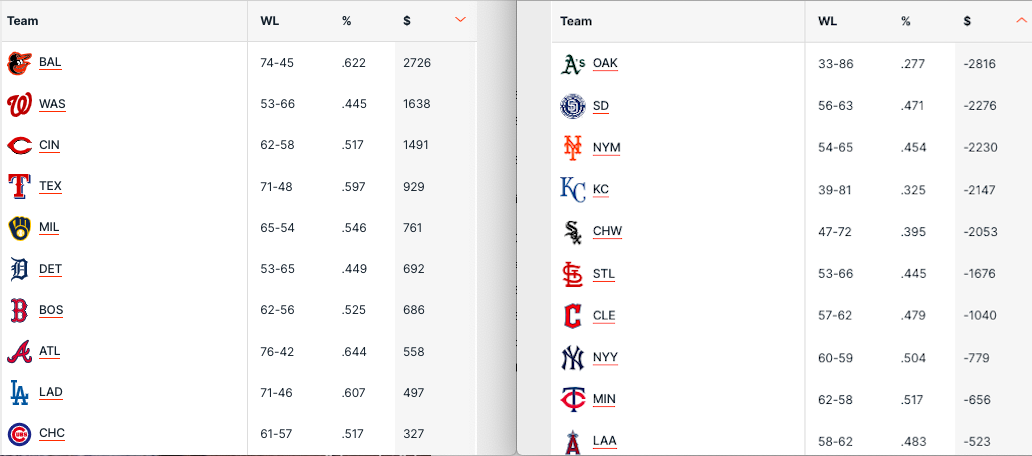
Task: Click the Washington Nationals logo icon
Action: [19, 105]
